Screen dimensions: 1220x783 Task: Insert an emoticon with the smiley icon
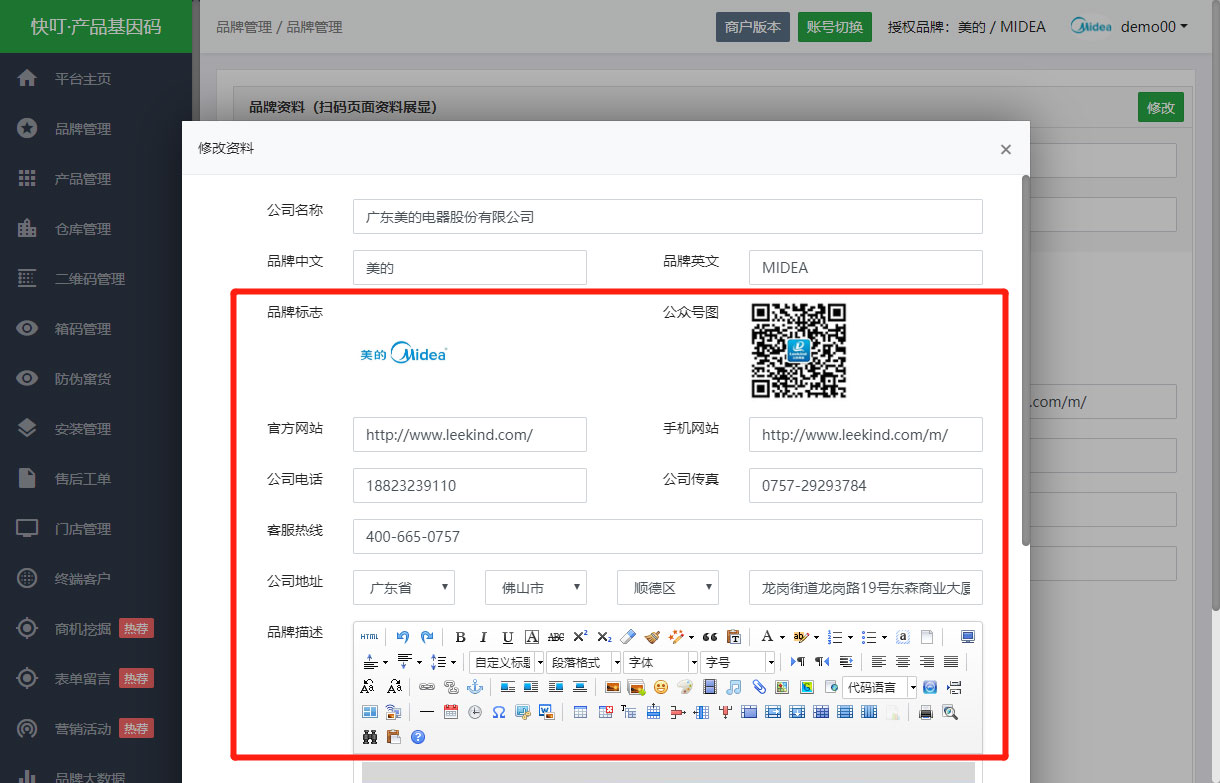661,687
